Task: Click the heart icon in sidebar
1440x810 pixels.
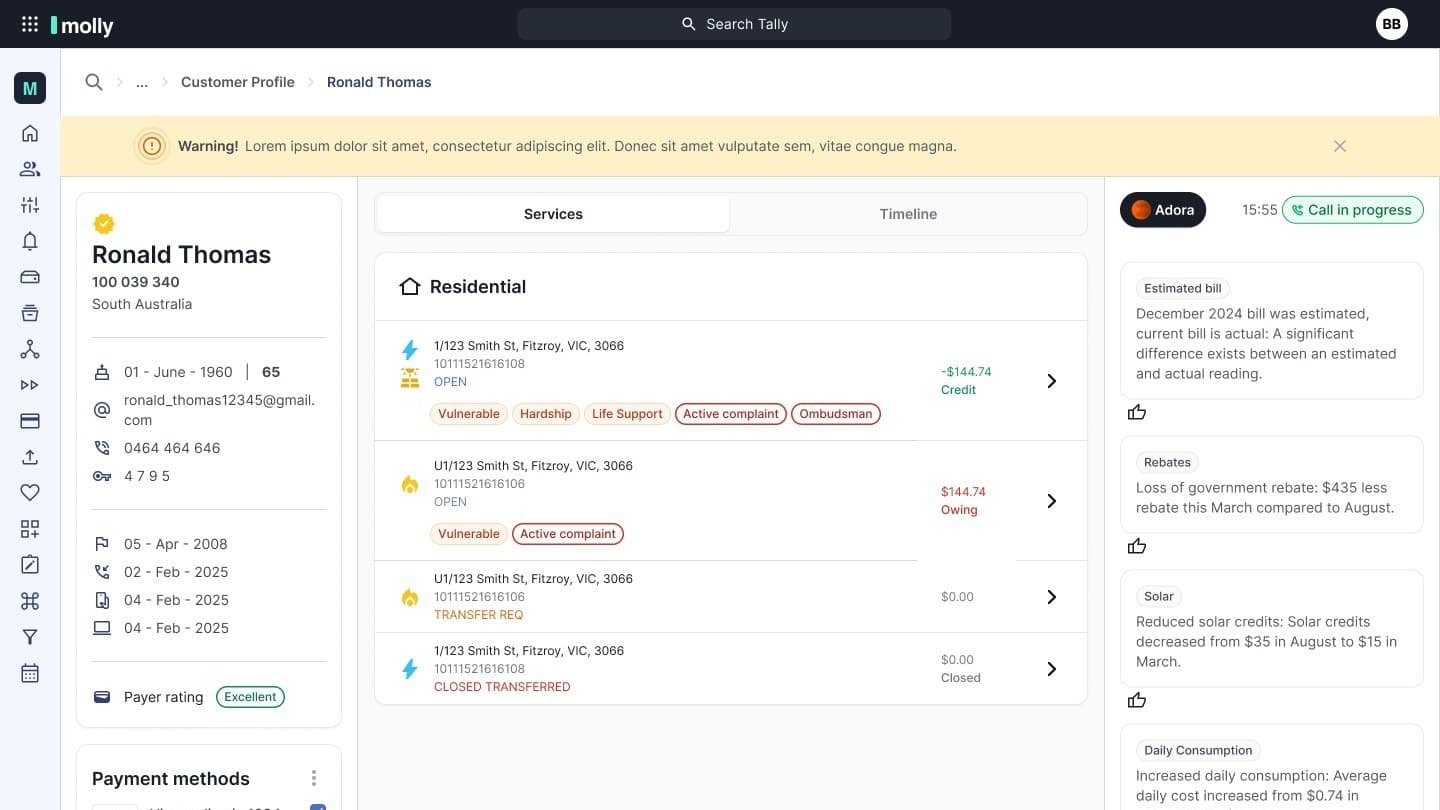Action: (30, 493)
